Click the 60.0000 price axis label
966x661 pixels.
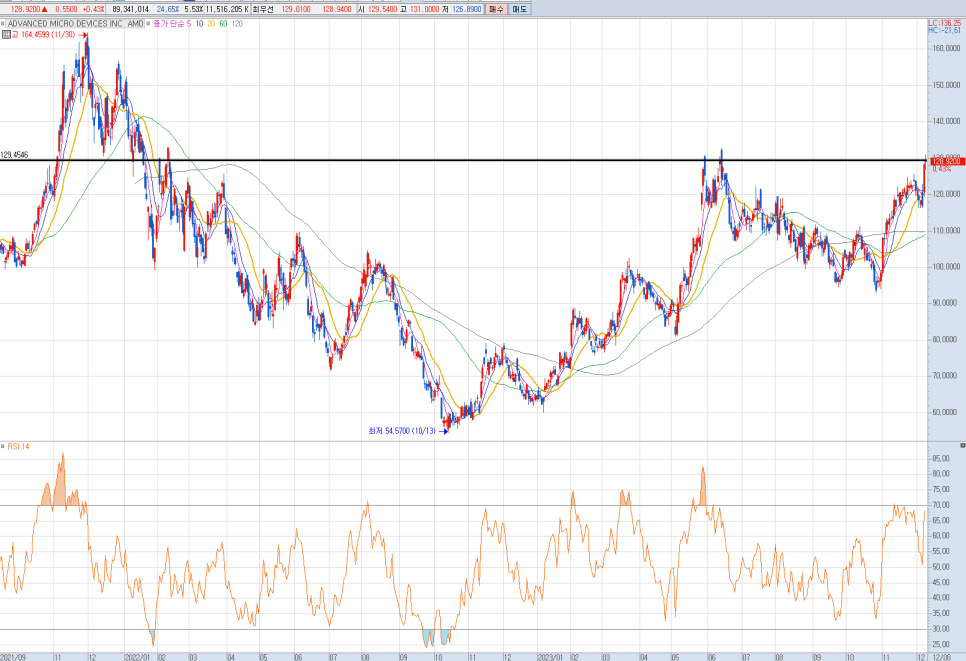click(948, 412)
